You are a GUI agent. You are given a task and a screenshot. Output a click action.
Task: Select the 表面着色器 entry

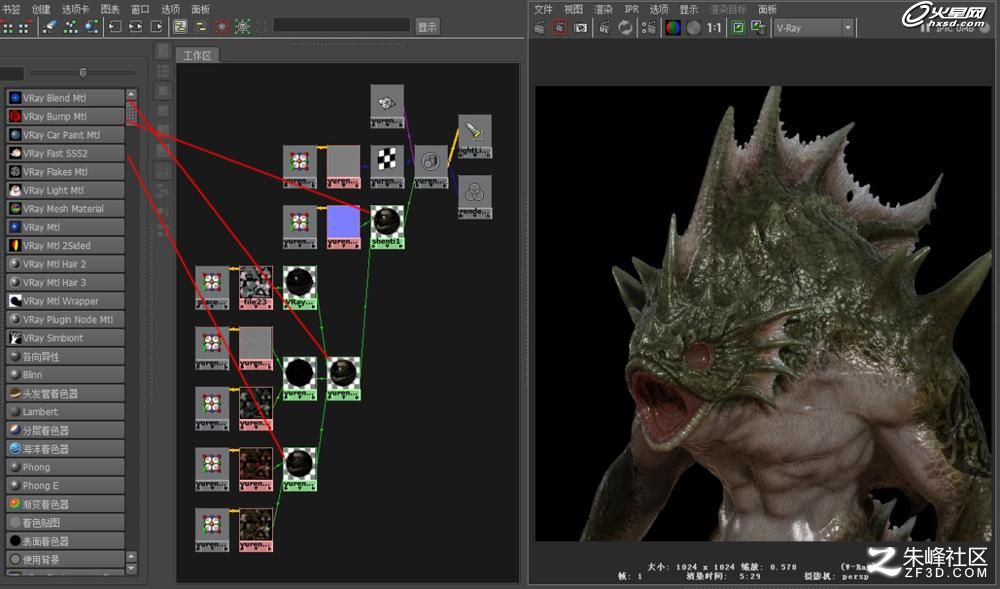65,541
